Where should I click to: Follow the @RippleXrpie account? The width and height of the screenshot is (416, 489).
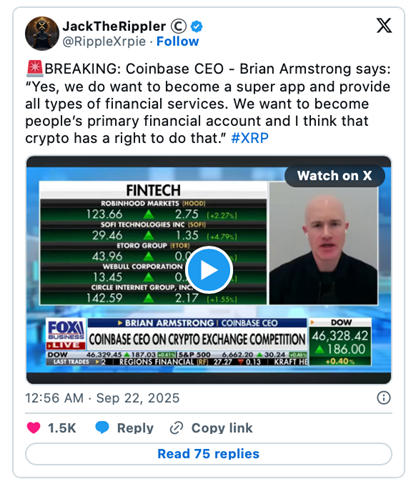click(178, 42)
